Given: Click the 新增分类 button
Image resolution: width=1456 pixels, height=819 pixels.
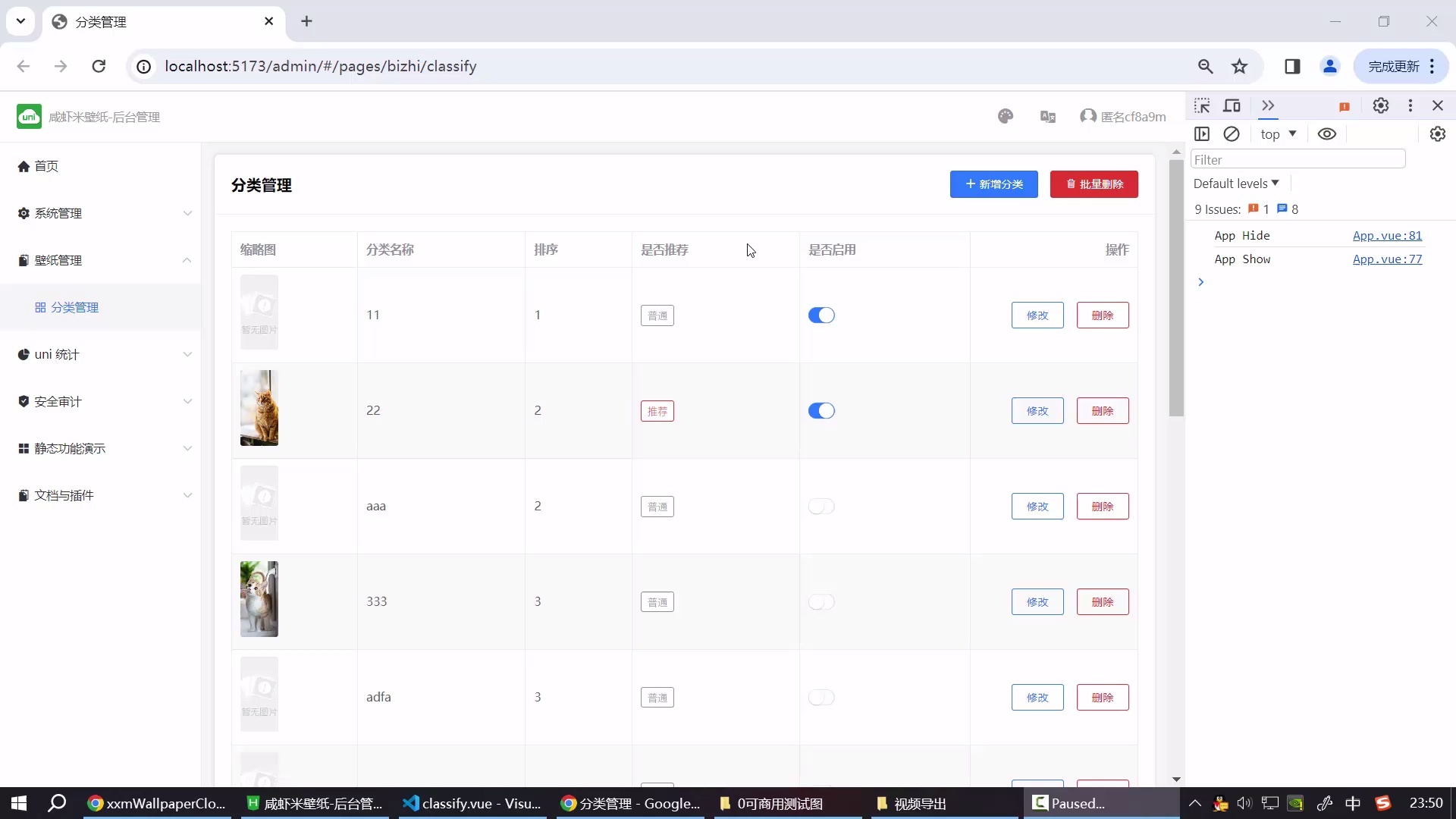Looking at the screenshot, I should pyautogui.click(x=993, y=184).
